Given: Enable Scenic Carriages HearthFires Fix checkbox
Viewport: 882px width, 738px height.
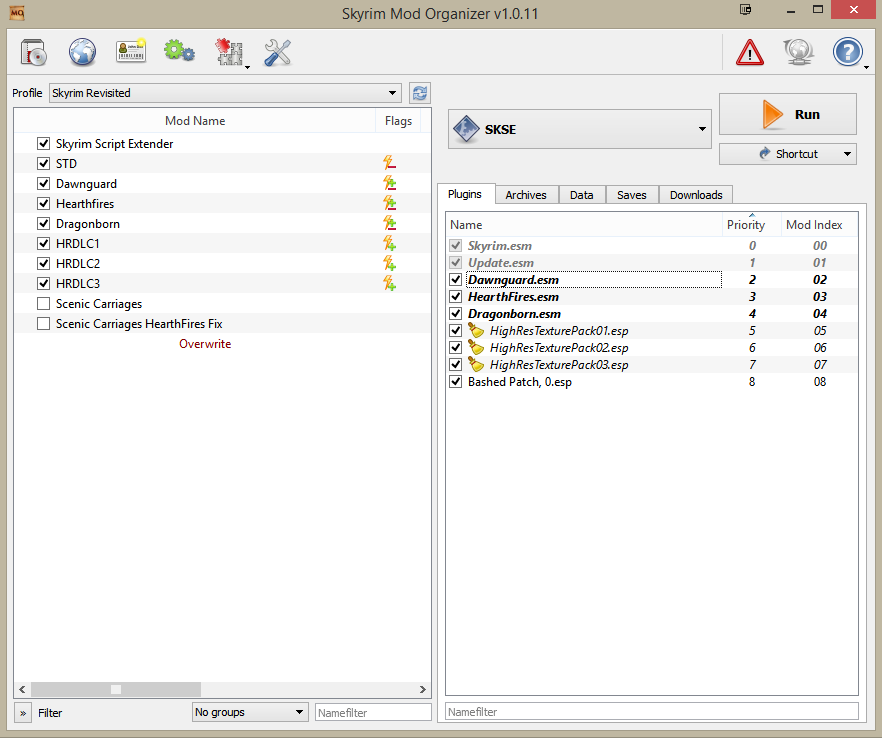Looking at the screenshot, I should tap(43, 323).
